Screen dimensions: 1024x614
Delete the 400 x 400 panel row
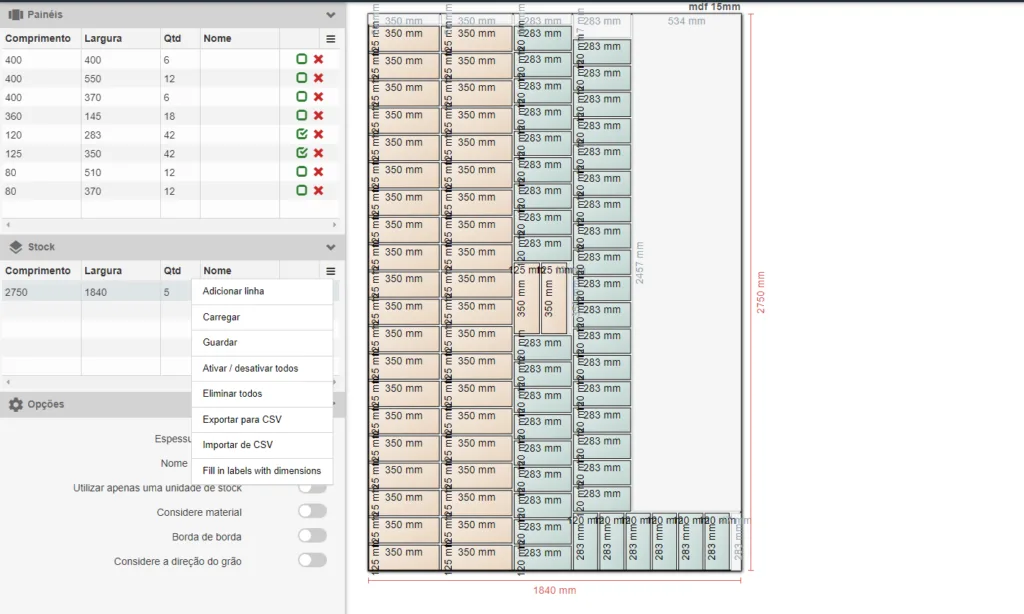click(x=318, y=59)
